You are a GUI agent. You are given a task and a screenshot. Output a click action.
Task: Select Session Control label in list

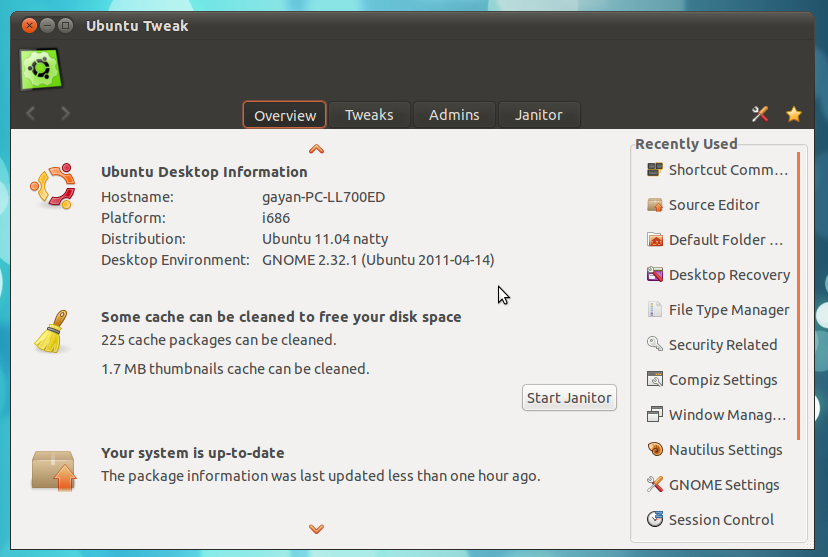click(x=721, y=520)
